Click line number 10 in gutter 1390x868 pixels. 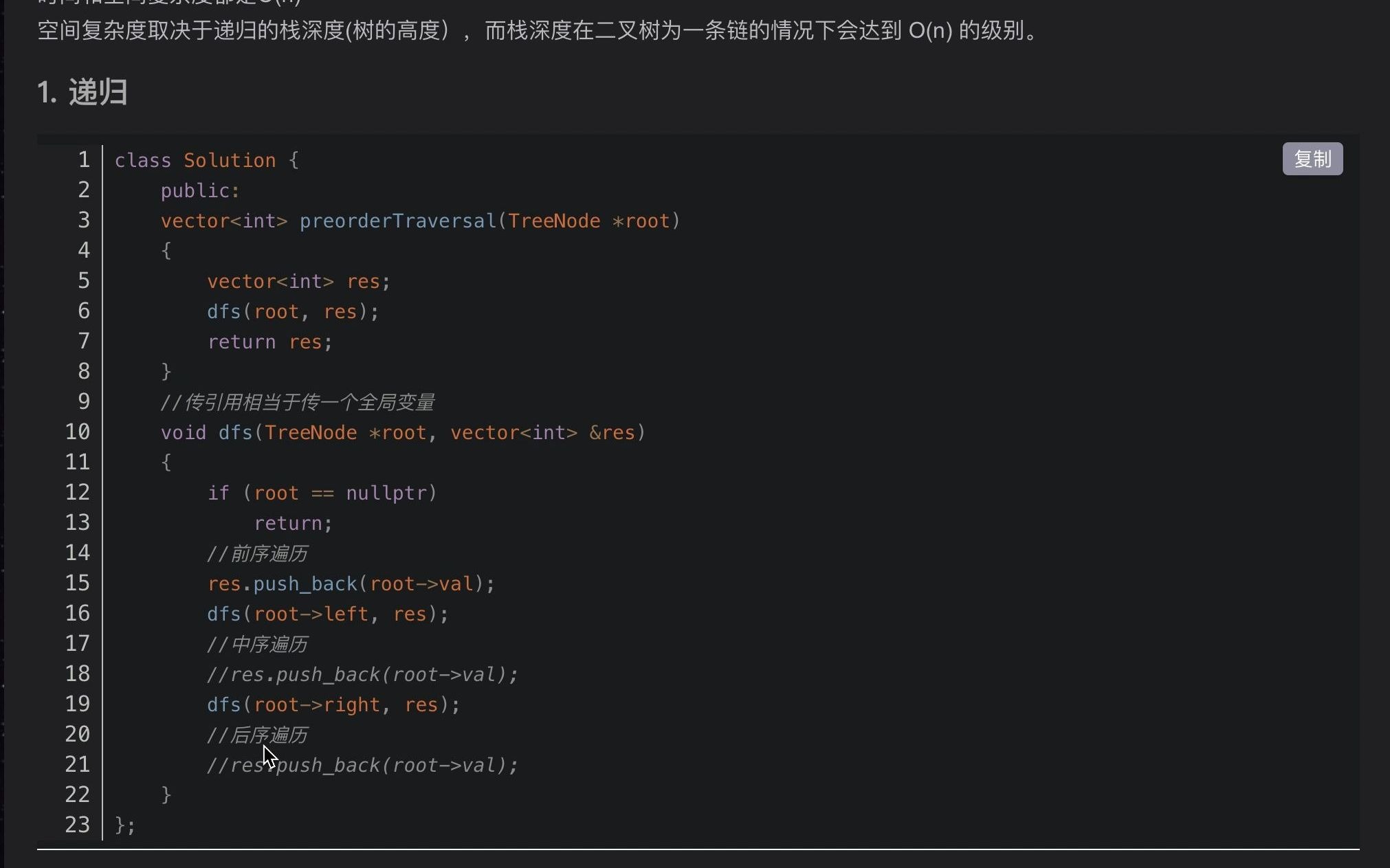(x=78, y=432)
